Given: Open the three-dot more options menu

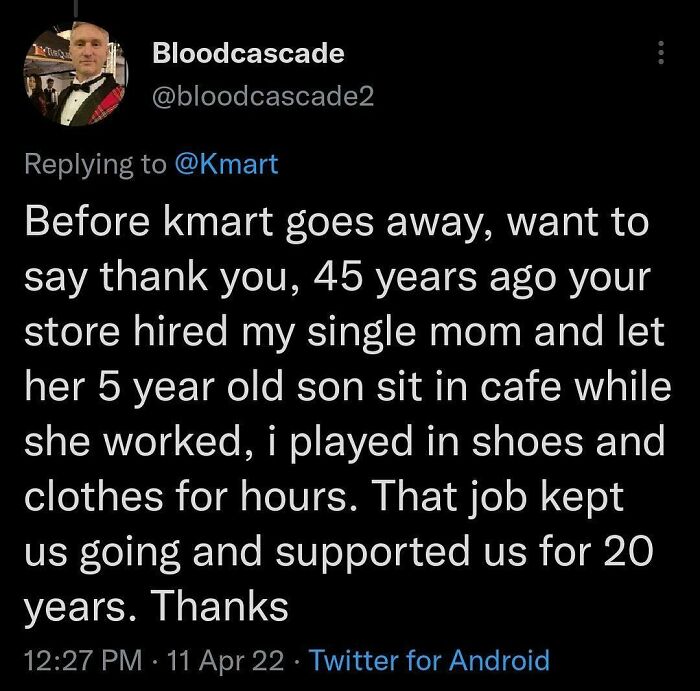Looking at the screenshot, I should [x=661, y=54].
